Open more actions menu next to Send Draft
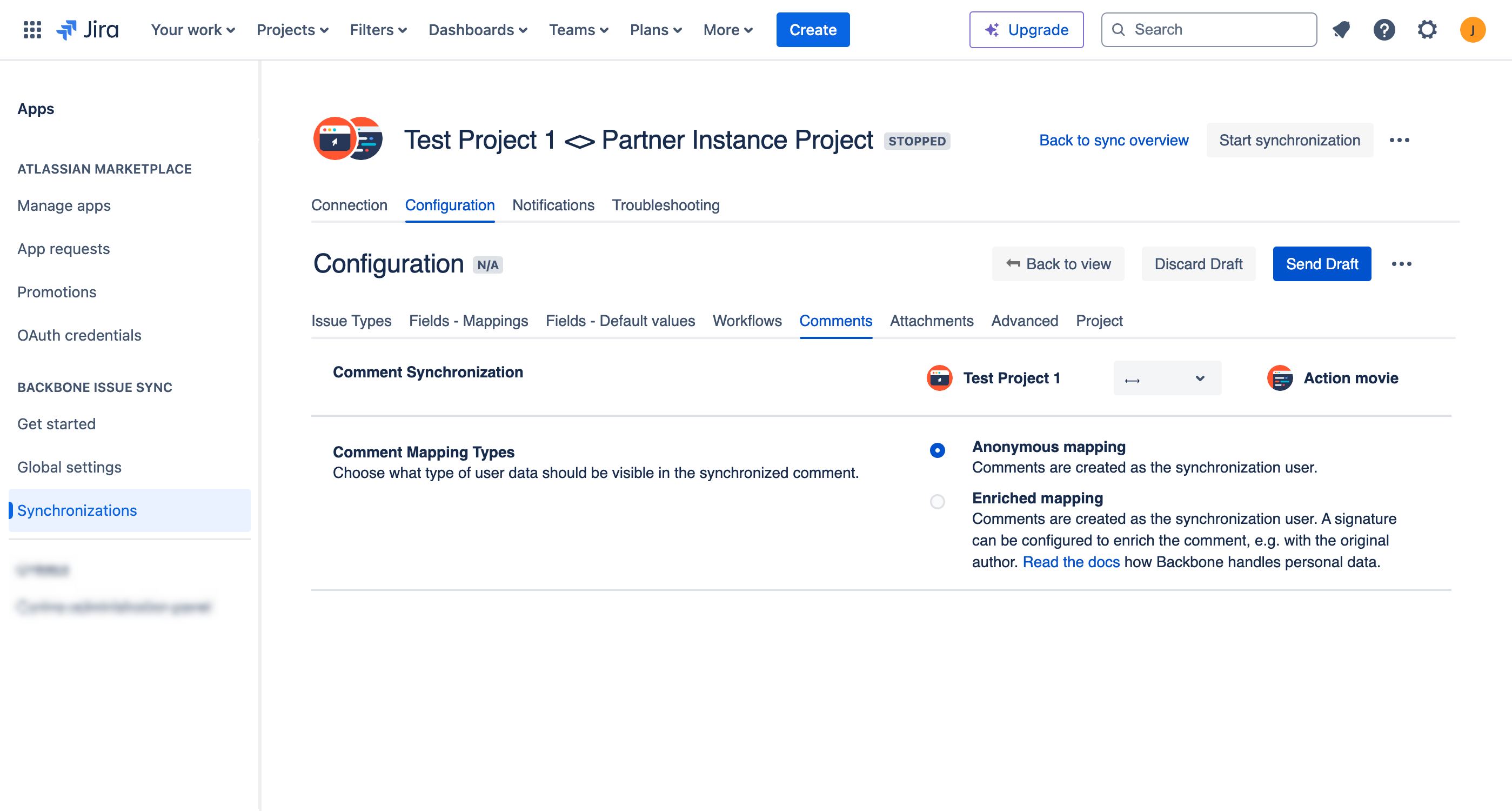 pos(1402,264)
